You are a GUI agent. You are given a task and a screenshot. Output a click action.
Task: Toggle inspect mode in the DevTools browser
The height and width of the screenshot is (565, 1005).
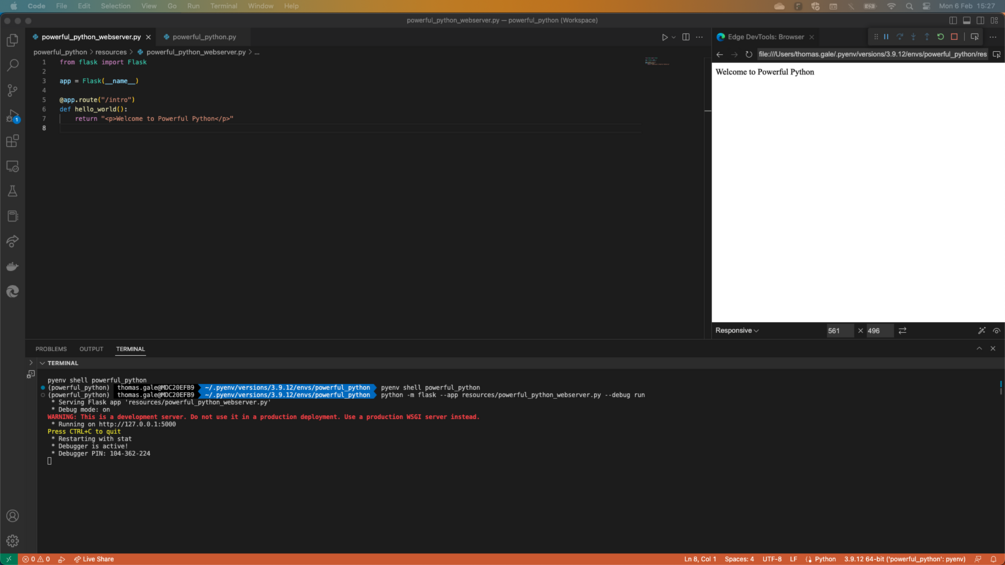pyautogui.click(x=997, y=54)
